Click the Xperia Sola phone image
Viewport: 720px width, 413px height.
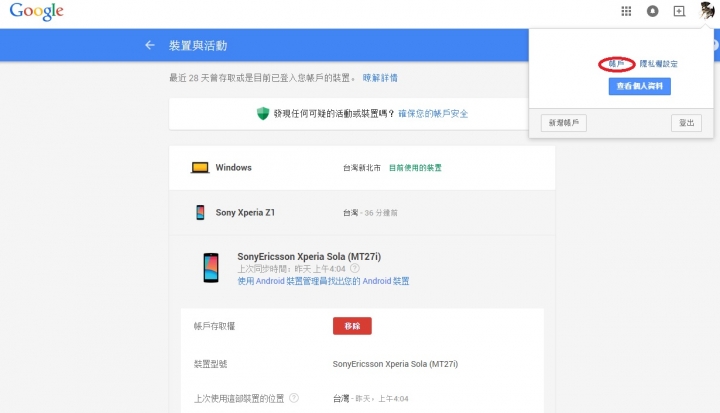pos(211,267)
